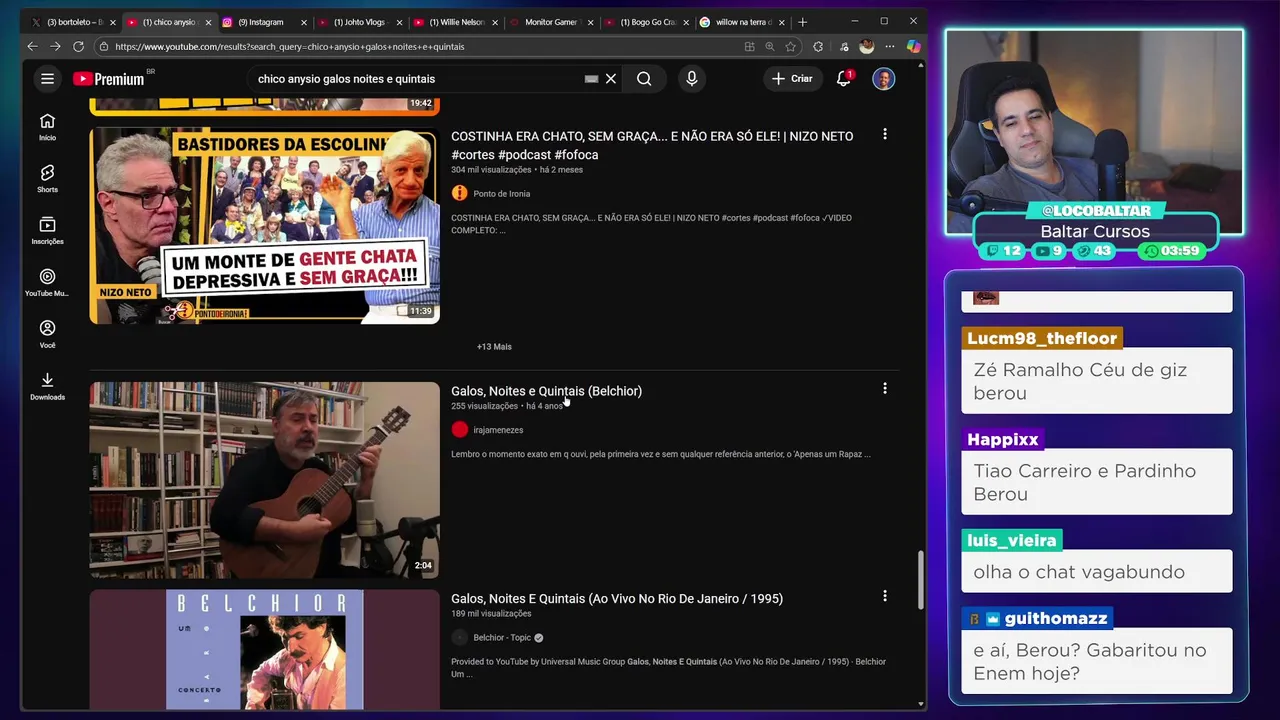Click Happixx username in chat
Image resolution: width=1280 pixels, height=720 pixels.
pos(1003,440)
